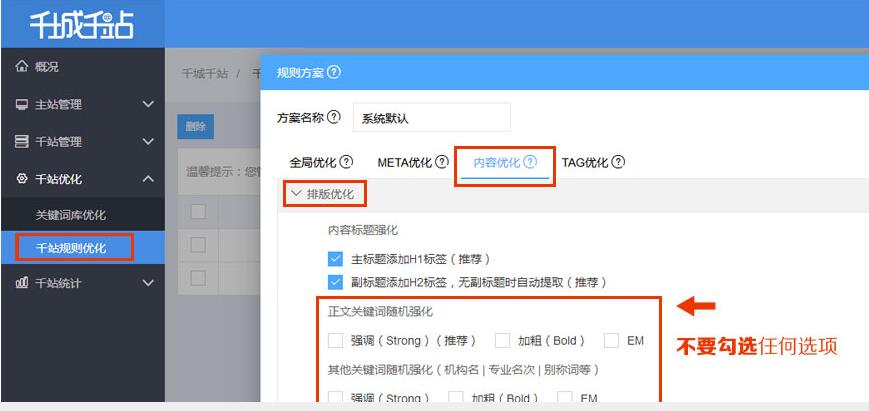Click the help icon next to 规则方案

click(x=334, y=72)
